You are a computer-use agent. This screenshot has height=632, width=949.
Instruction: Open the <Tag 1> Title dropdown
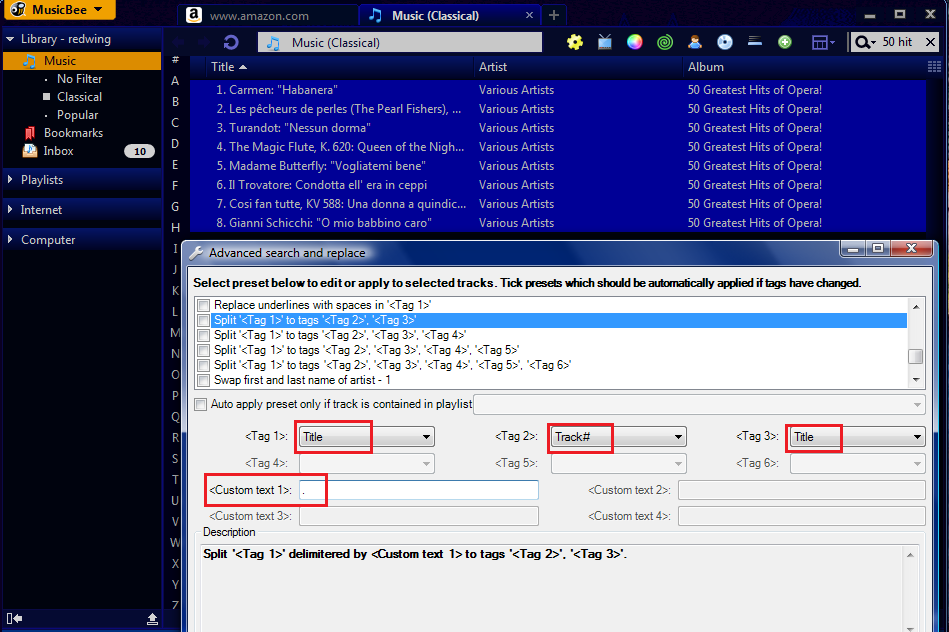tap(367, 437)
